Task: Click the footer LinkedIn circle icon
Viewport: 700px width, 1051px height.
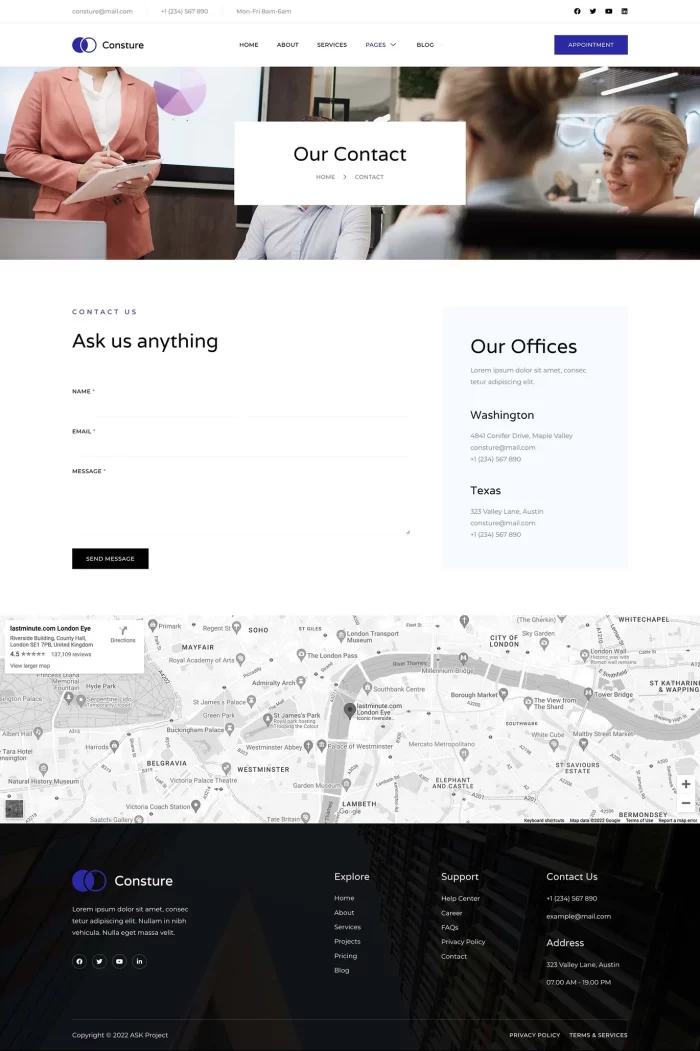Action: pos(139,961)
